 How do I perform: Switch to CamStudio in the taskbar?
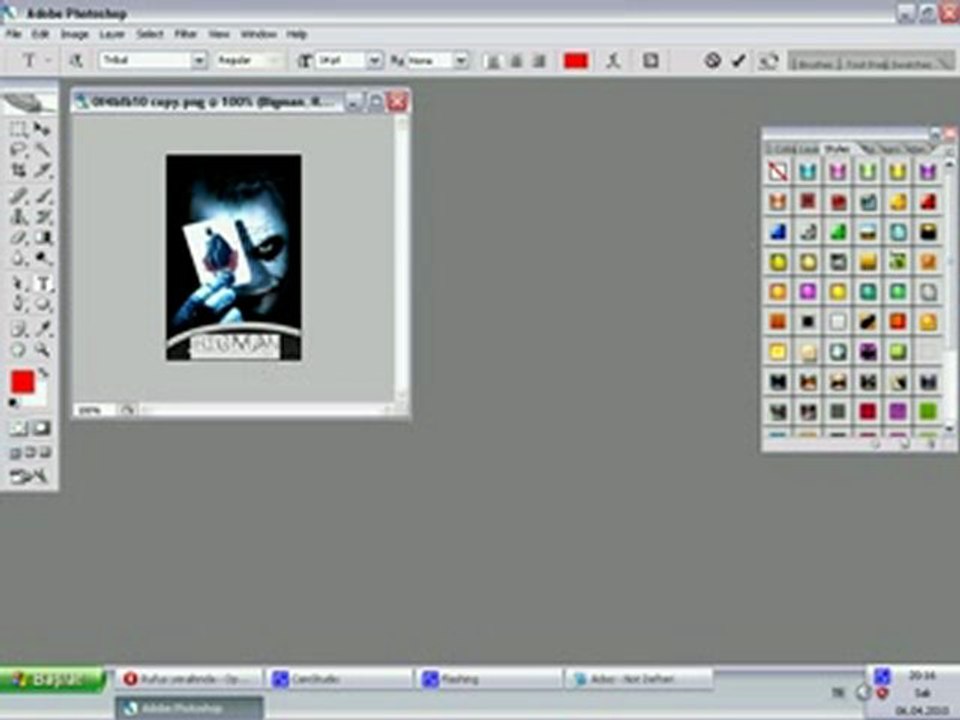[x=340, y=679]
